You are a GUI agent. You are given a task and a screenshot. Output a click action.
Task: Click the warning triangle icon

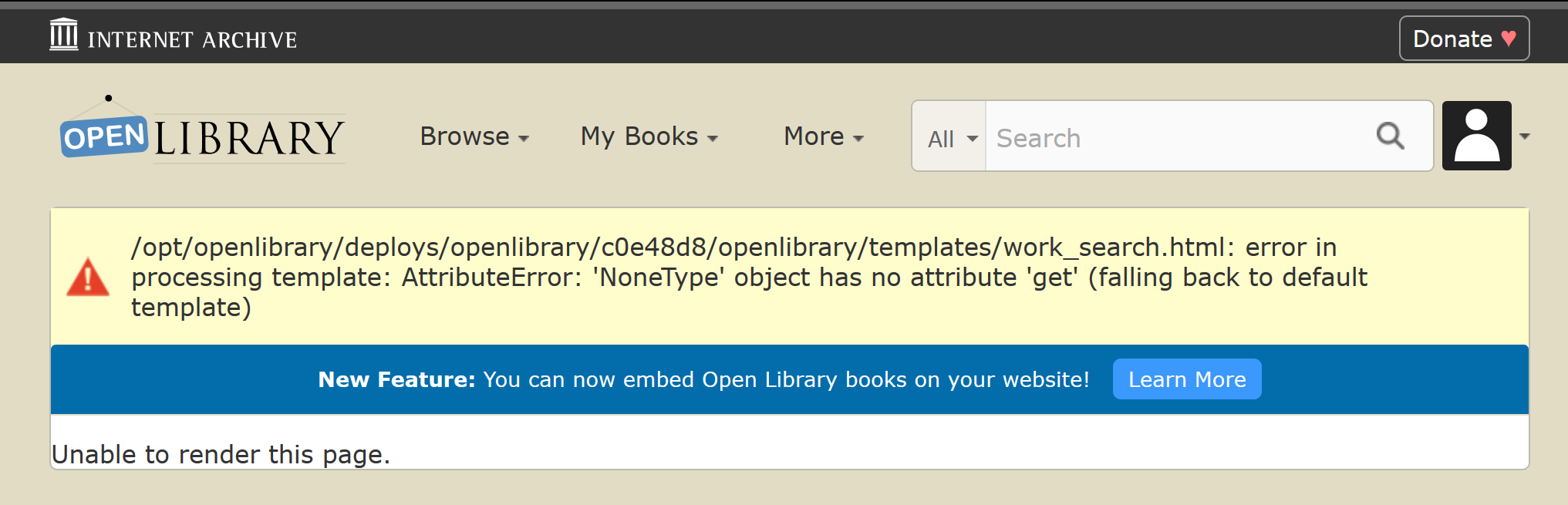(x=88, y=277)
